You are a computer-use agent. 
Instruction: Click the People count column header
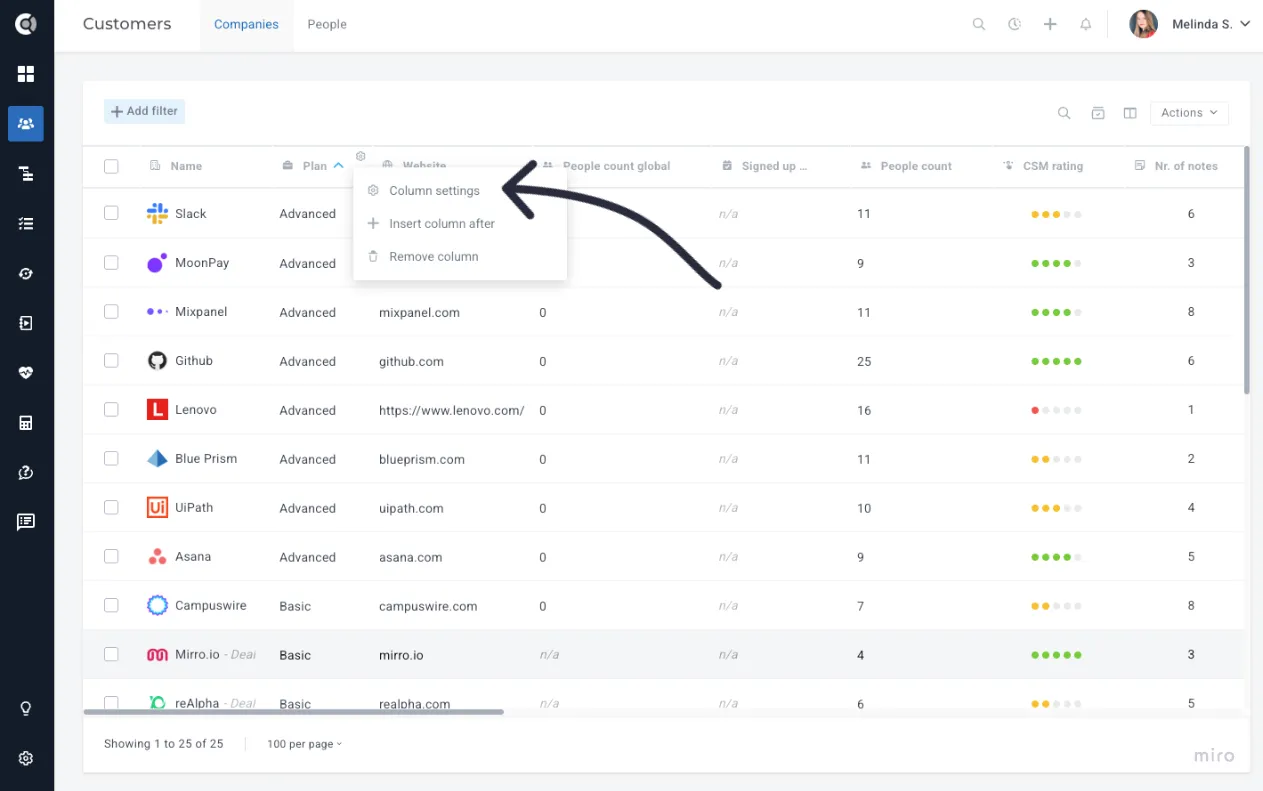(x=916, y=166)
